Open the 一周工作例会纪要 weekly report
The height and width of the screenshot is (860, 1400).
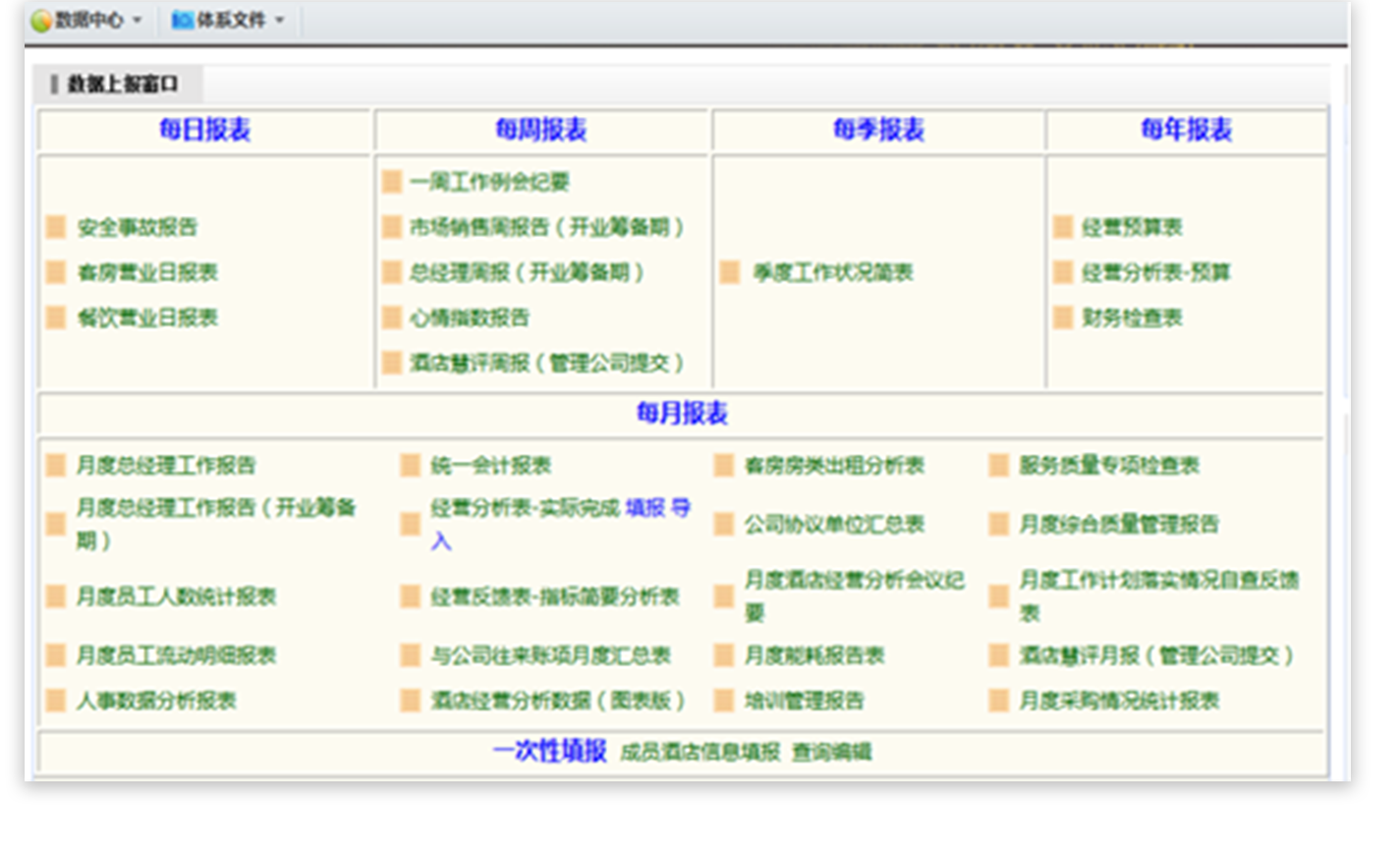pos(489,182)
